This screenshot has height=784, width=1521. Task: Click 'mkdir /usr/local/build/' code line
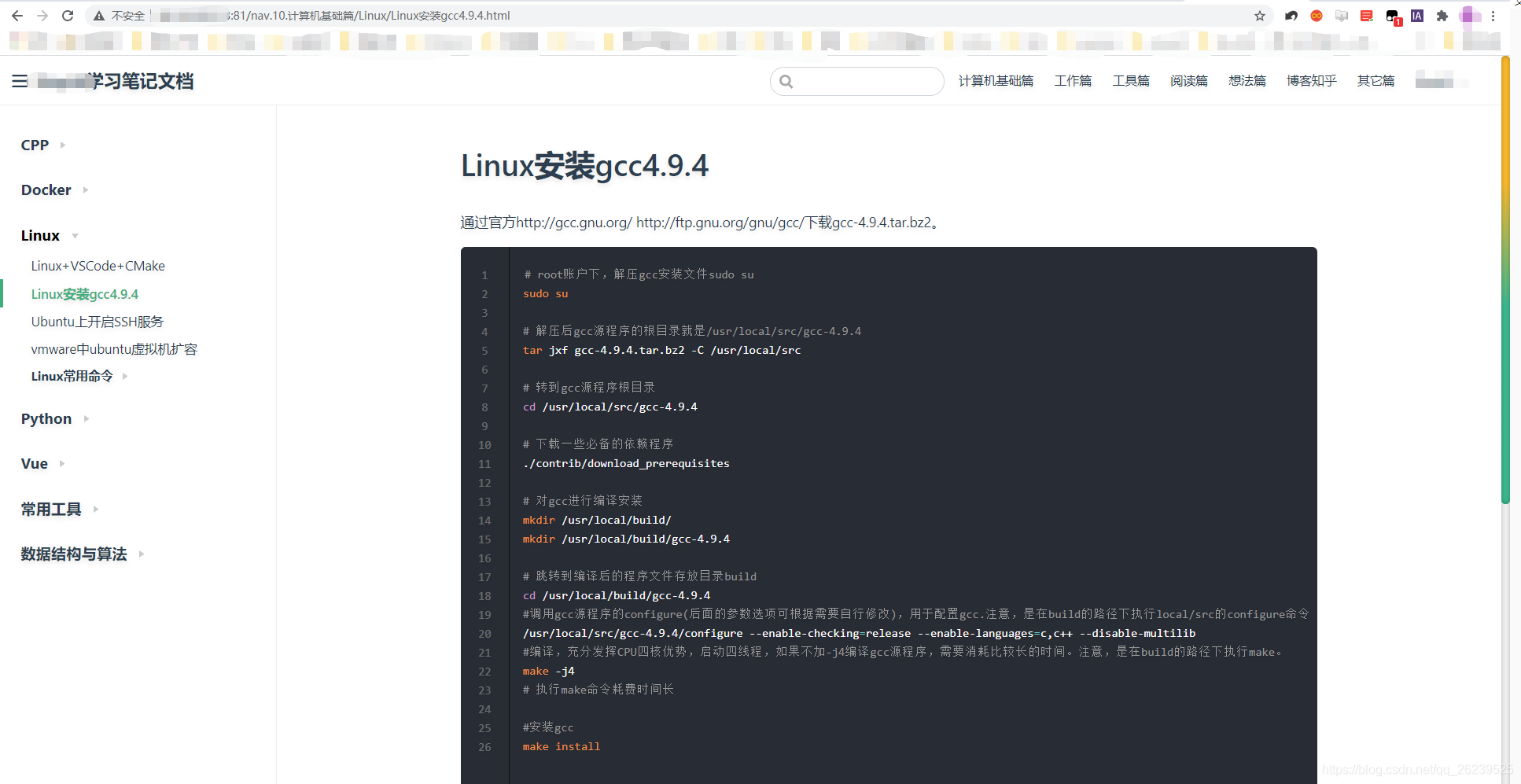[597, 520]
